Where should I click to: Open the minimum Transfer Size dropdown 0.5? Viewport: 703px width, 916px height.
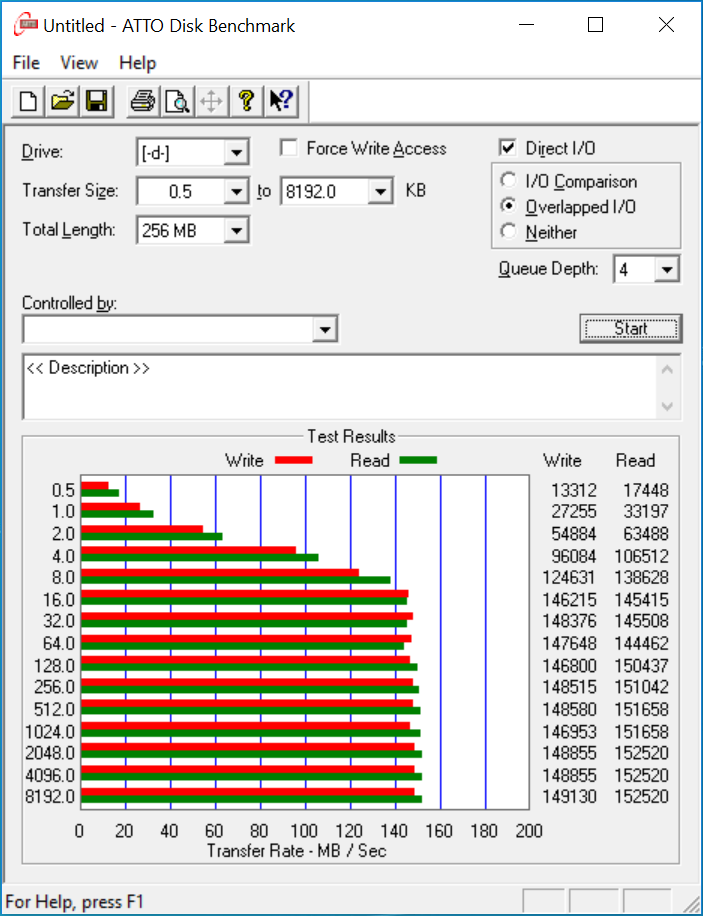(236, 192)
